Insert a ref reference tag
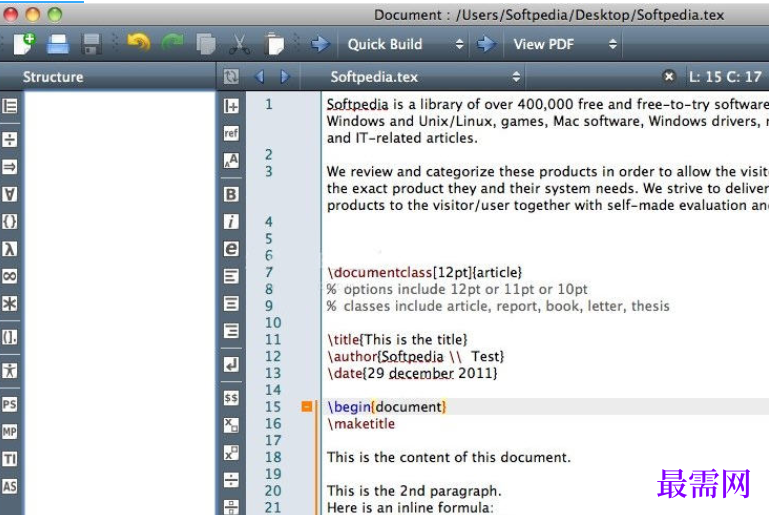Screen dimensions: 769x515 coord(231,133)
